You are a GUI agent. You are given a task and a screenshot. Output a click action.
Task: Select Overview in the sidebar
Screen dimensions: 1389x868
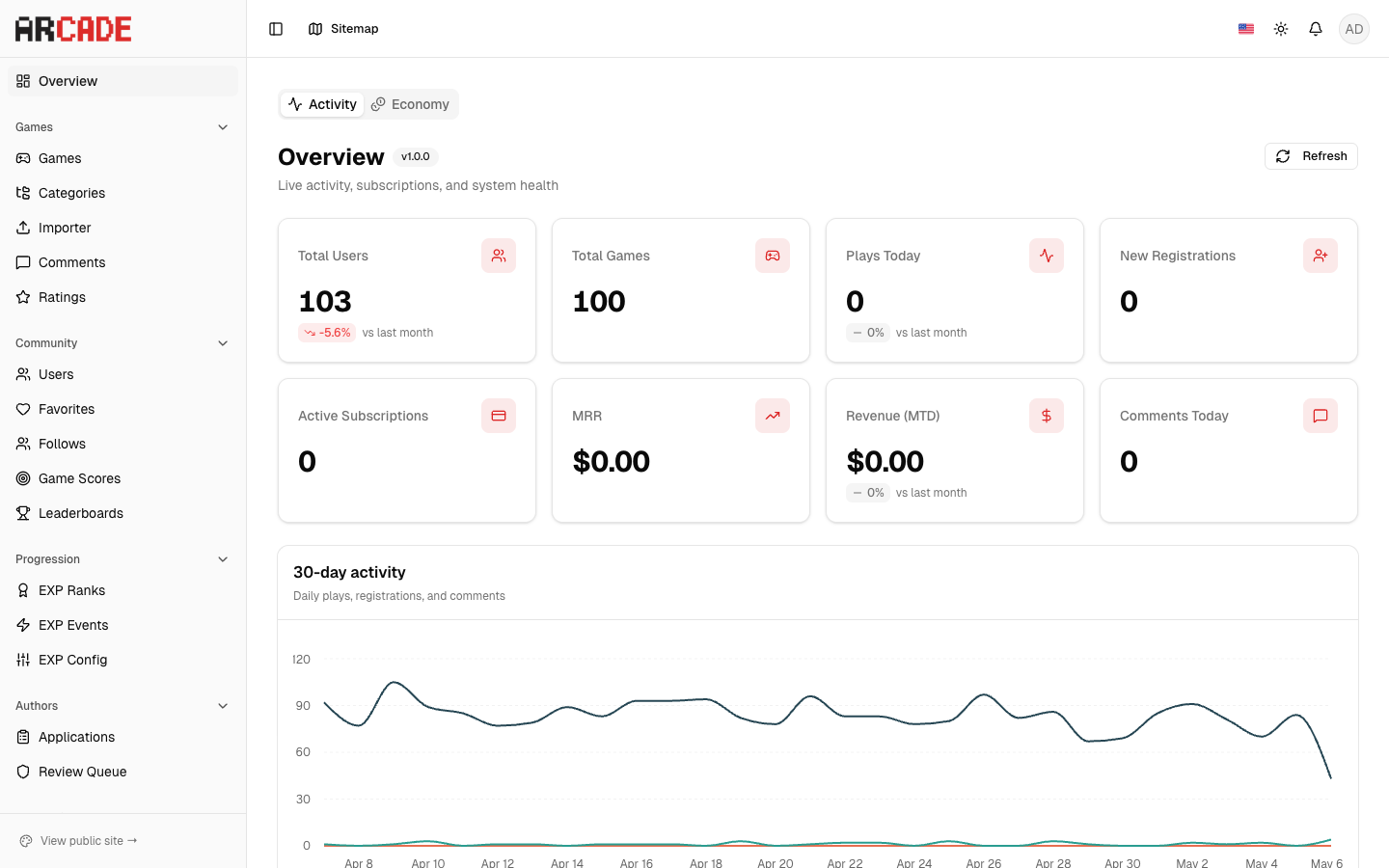pyautogui.click(x=123, y=81)
